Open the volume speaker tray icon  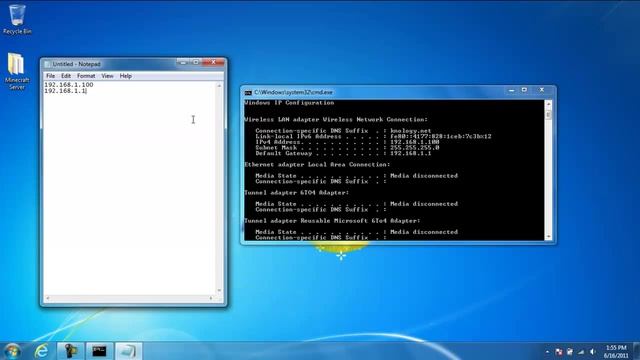(x=593, y=352)
